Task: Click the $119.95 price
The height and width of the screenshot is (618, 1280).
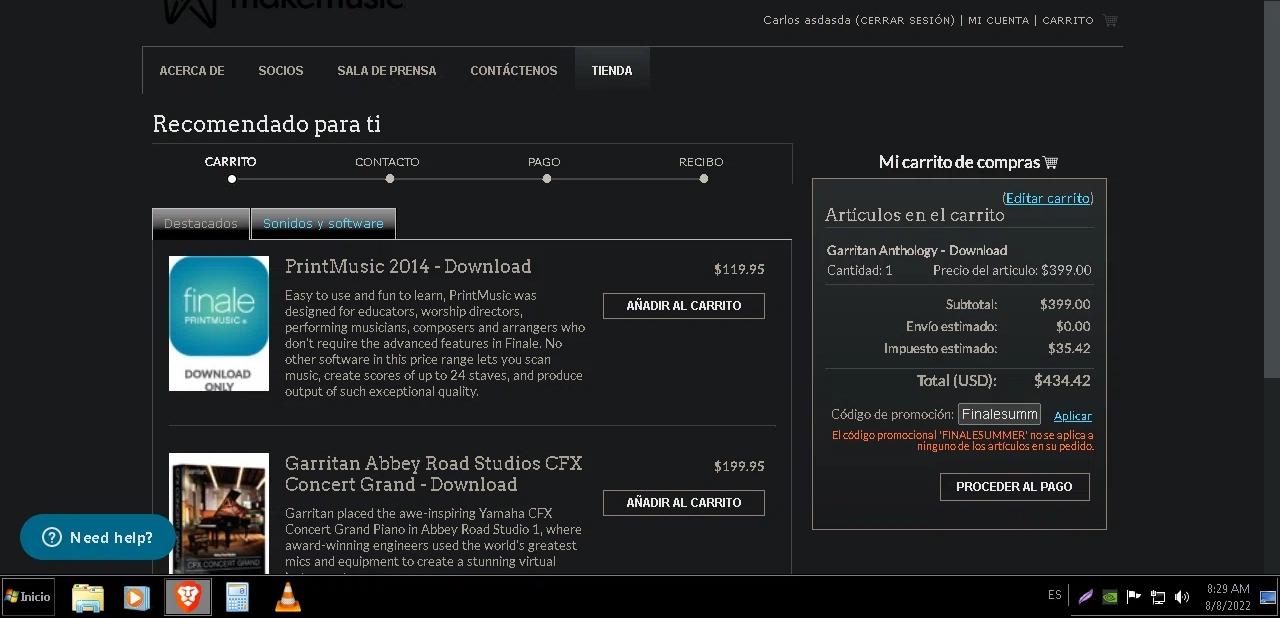Action: 739,269
